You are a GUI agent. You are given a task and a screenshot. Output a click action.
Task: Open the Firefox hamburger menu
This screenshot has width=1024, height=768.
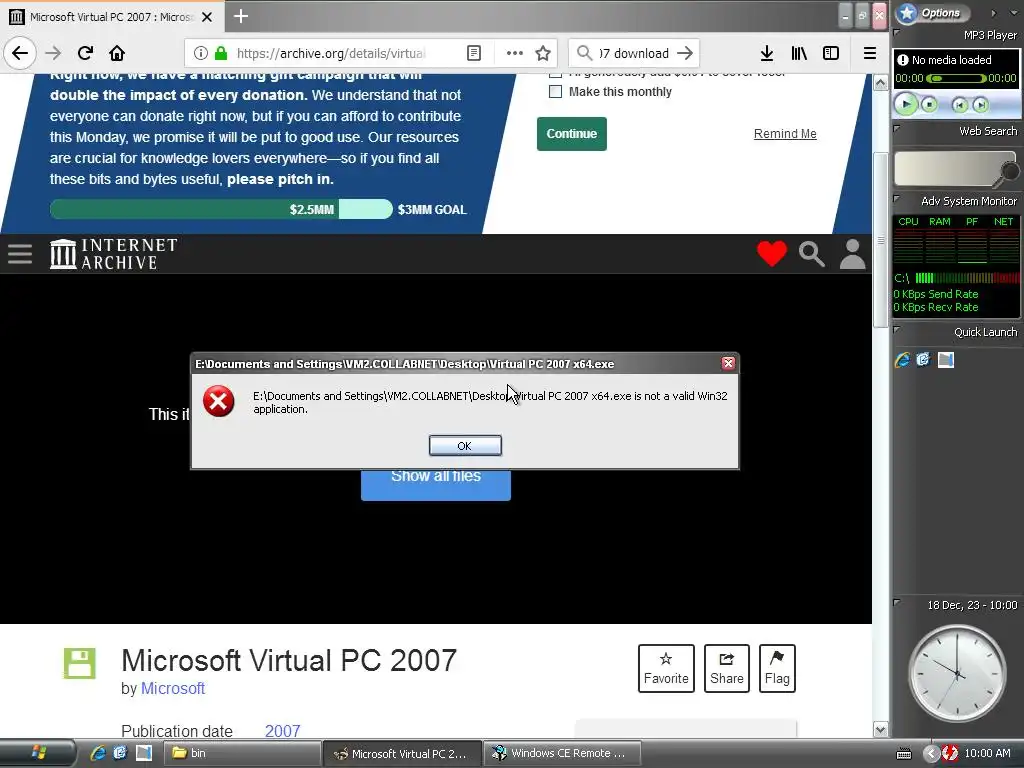pyautogui.click(x=869, y=53)
